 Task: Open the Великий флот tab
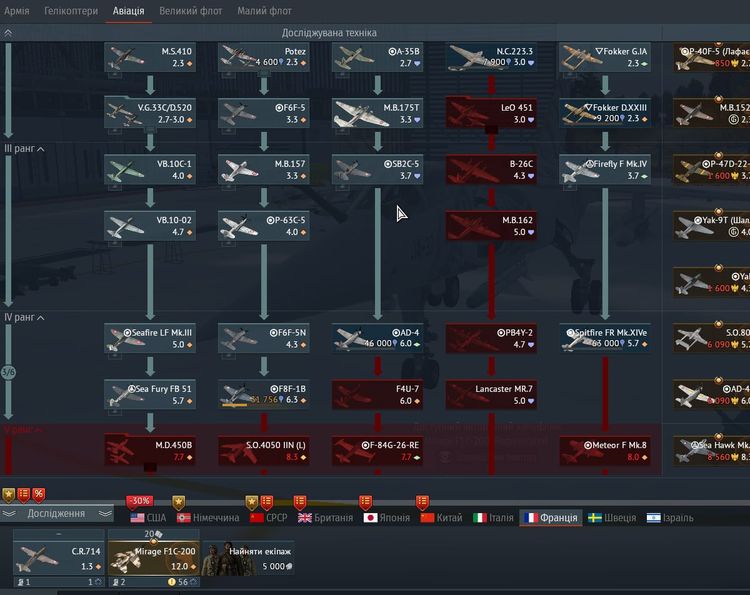pos(191,12)
